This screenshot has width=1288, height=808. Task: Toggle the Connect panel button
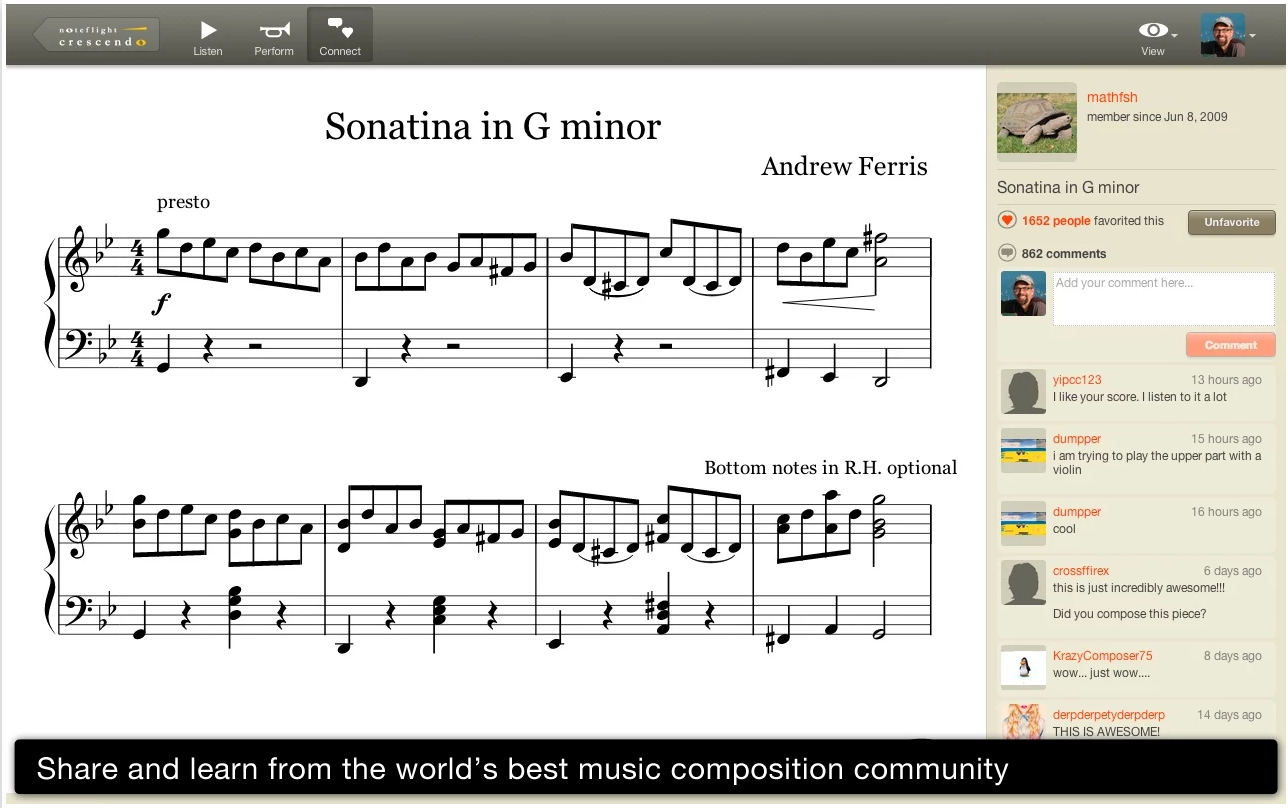tap(340, 36)
